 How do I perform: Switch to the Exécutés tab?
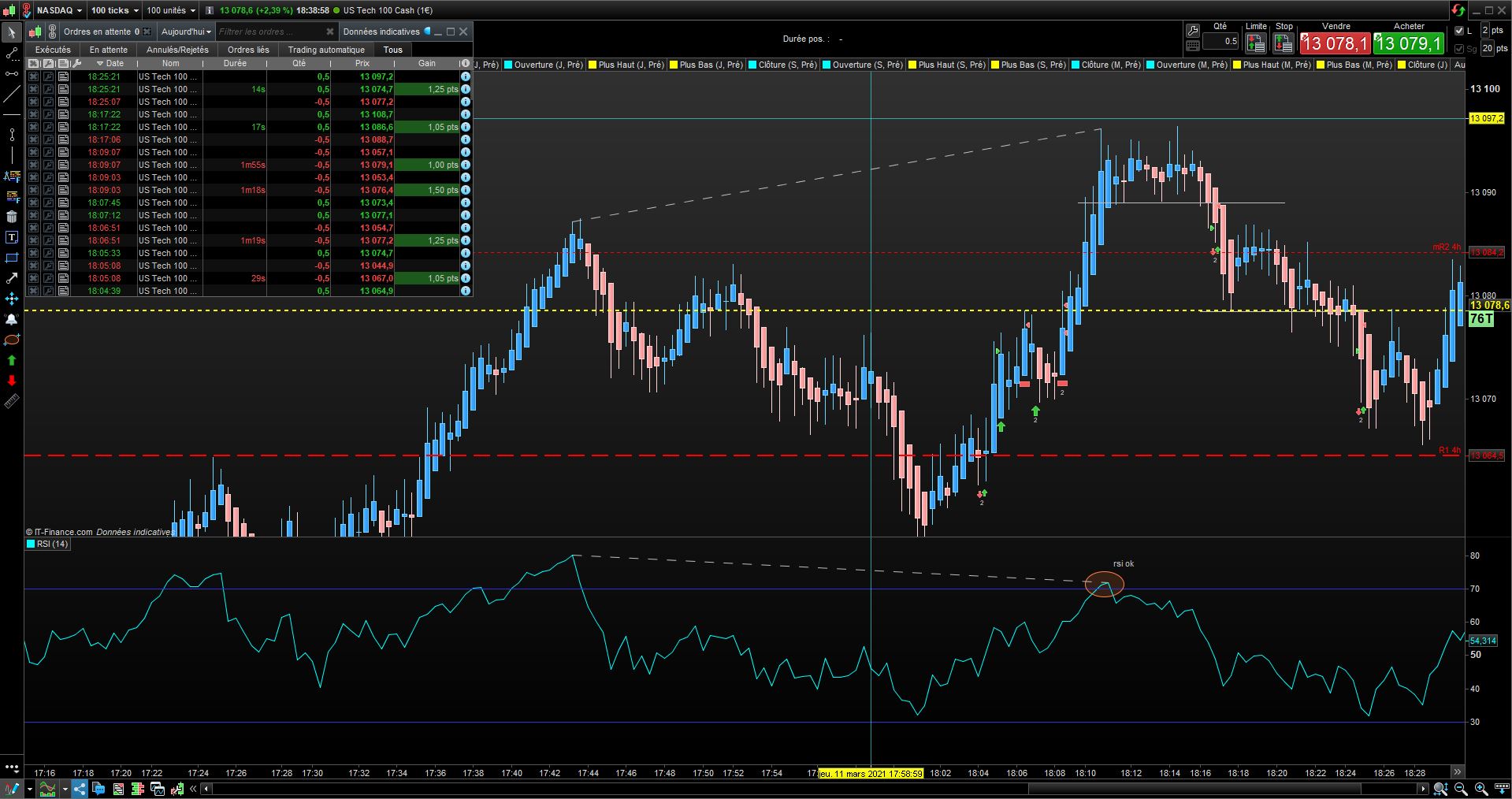[x=53, y=50]
